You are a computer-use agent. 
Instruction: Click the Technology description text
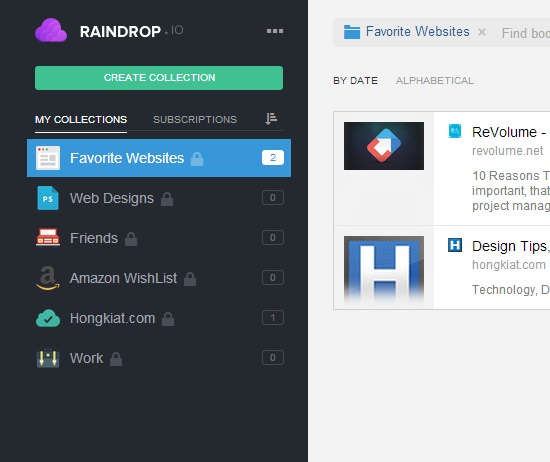(511, 290)
